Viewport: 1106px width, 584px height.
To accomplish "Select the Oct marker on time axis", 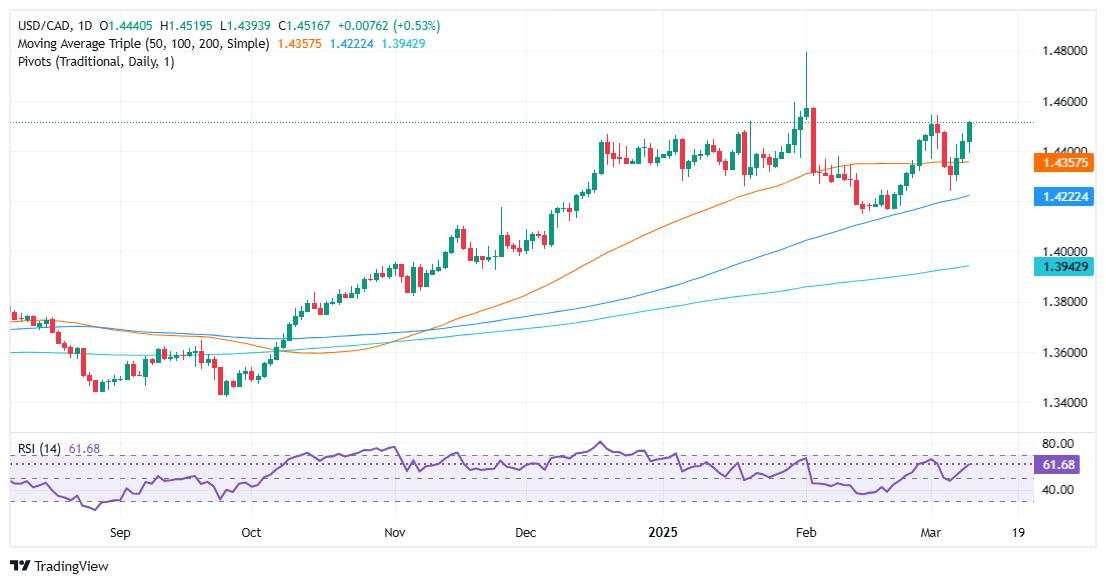I will (251, 533).
